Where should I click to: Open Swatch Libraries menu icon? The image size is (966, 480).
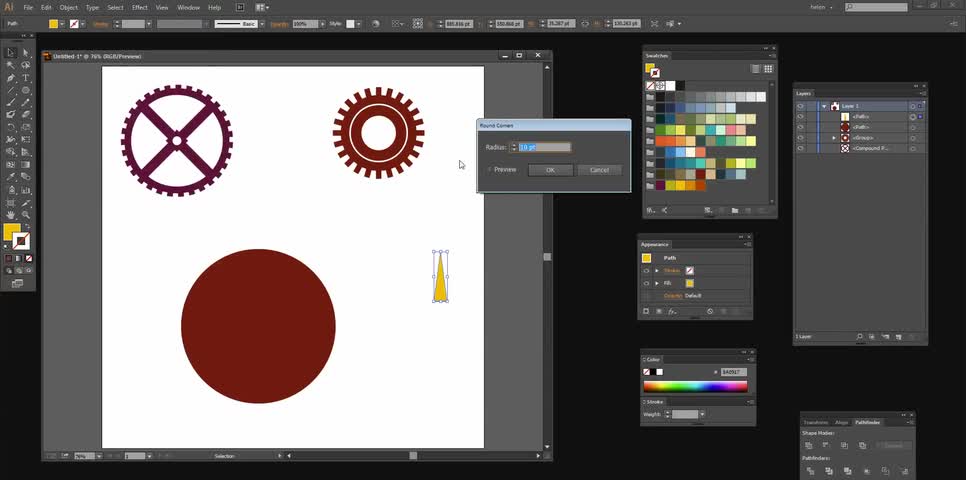pyautogui.click(x=651, y=211)
